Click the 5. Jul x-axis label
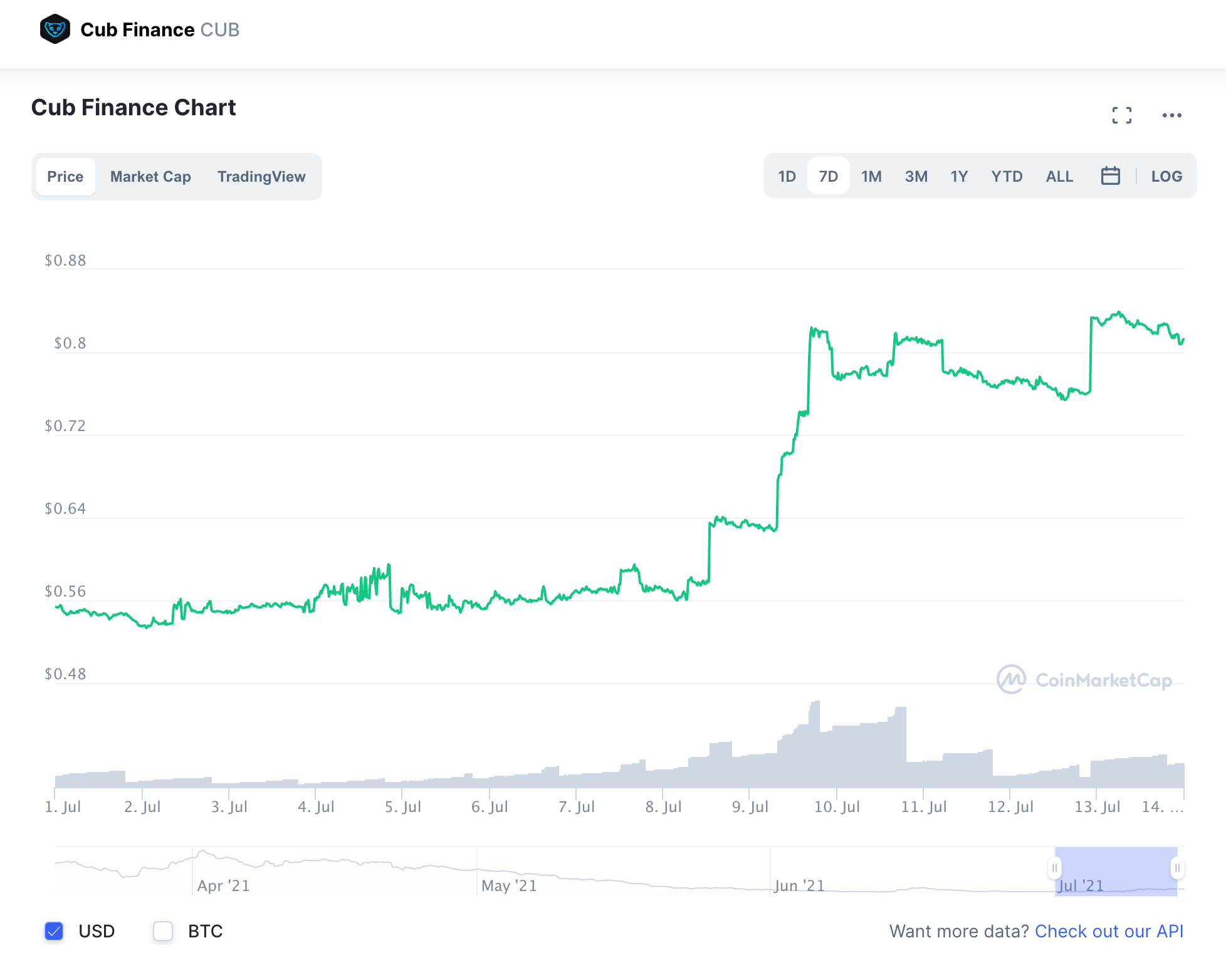The width and height of the screenshot is (1226, 980). [403, 806]
